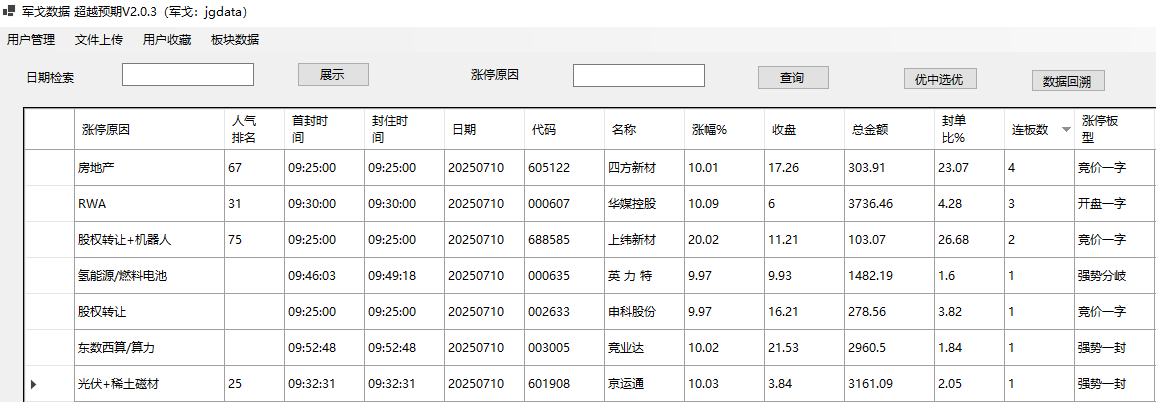Click the 查询 button
This screenshot has width=1156, height=402.
(x=793, y=77)
